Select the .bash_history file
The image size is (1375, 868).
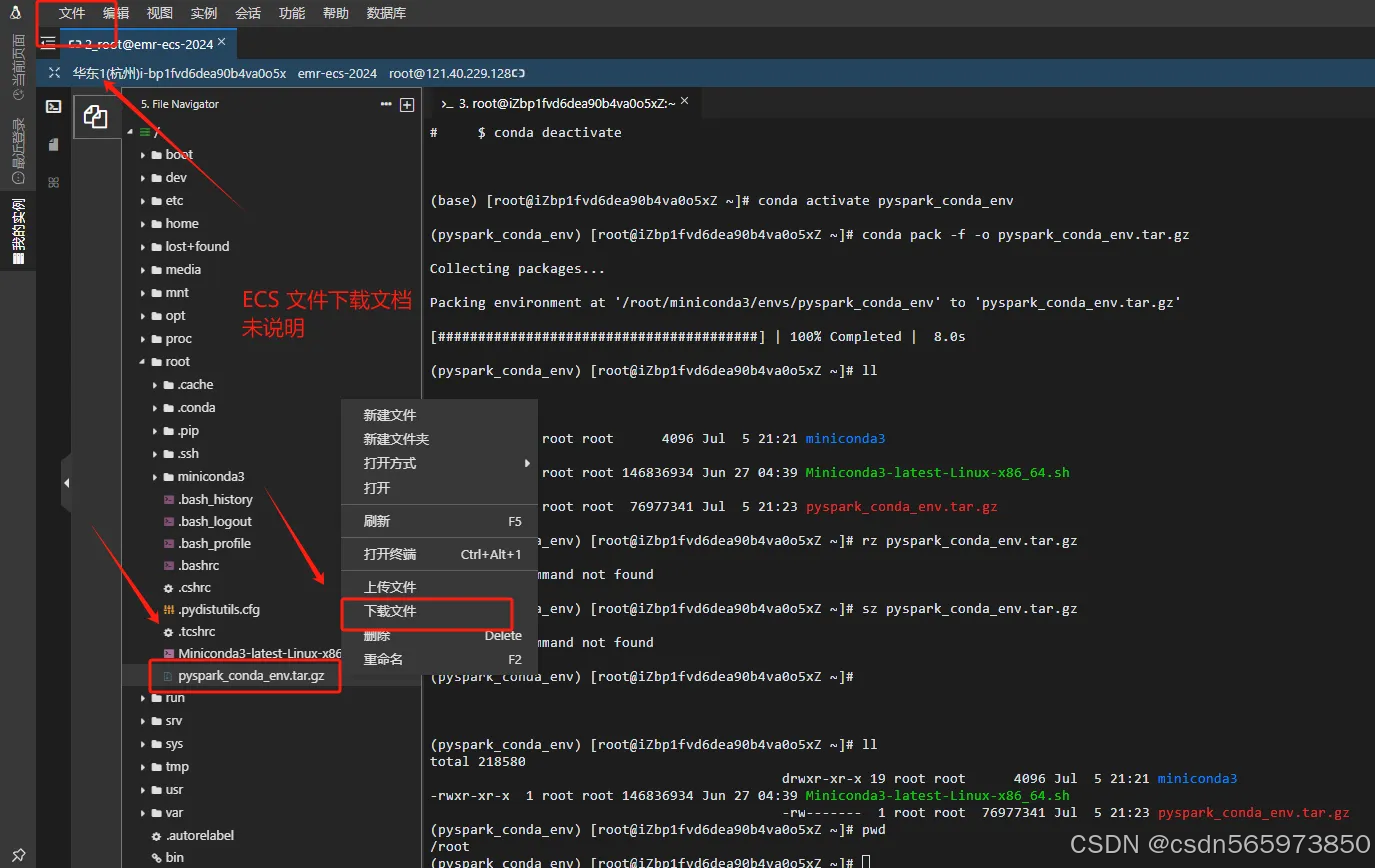click(x=215, y=500)
